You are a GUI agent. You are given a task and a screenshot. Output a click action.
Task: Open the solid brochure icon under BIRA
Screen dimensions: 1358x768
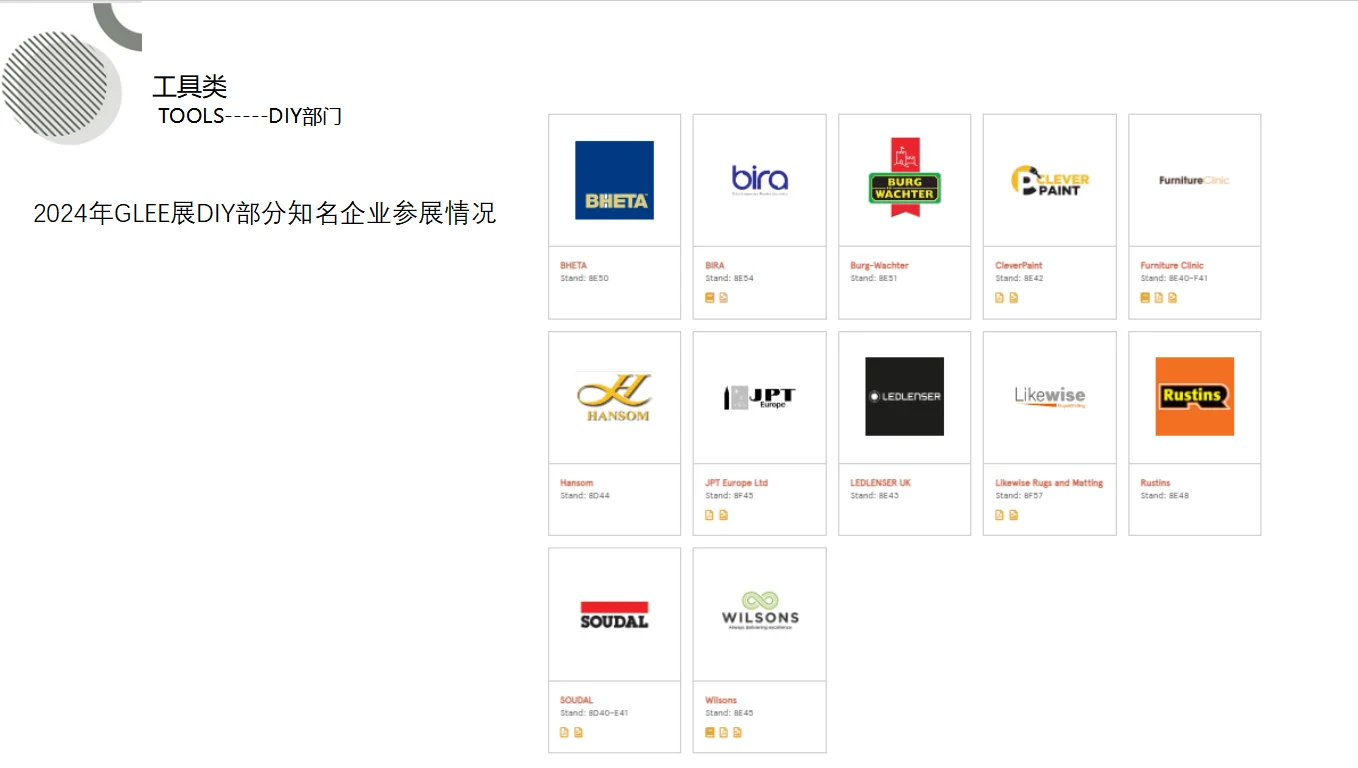pyautogui.click(x=710, y=298)
